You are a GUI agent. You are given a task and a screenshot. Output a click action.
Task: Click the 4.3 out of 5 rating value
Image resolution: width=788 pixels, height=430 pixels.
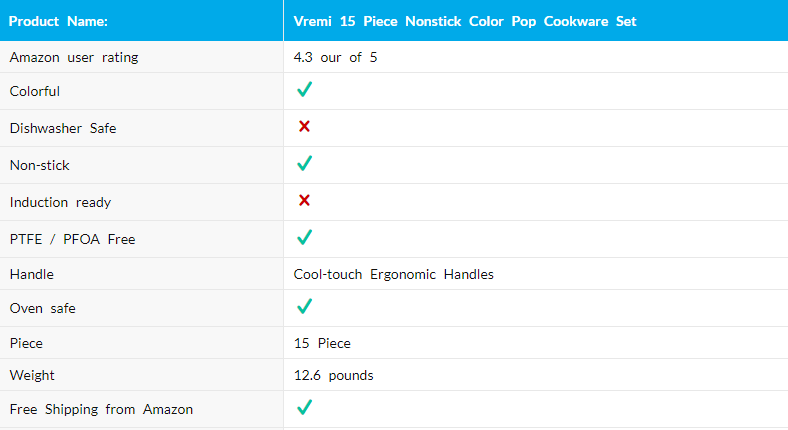coord(335,57)
